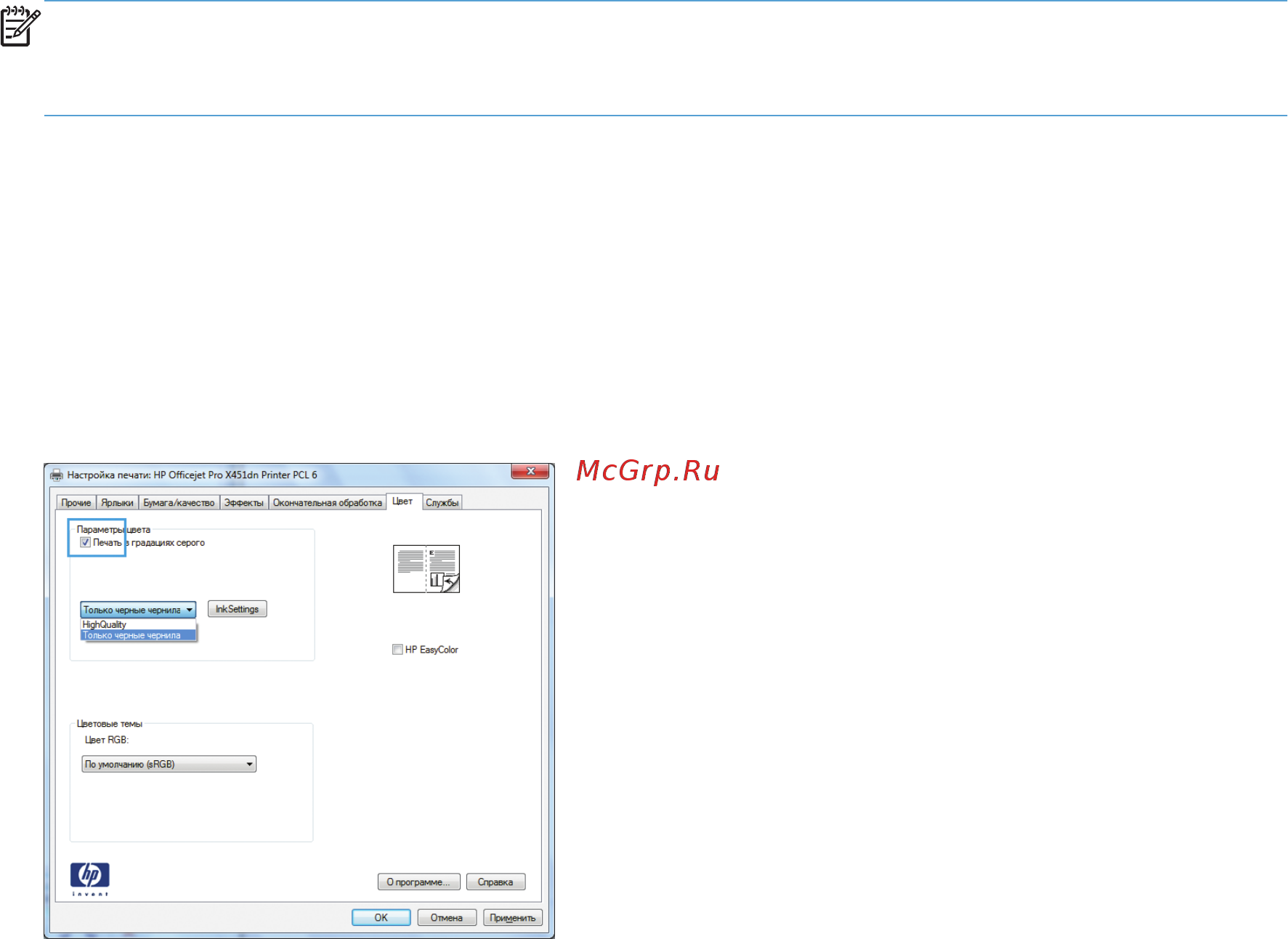Click the Применить apply button
Screen dimensions: 1288x939
click(513, 918)
